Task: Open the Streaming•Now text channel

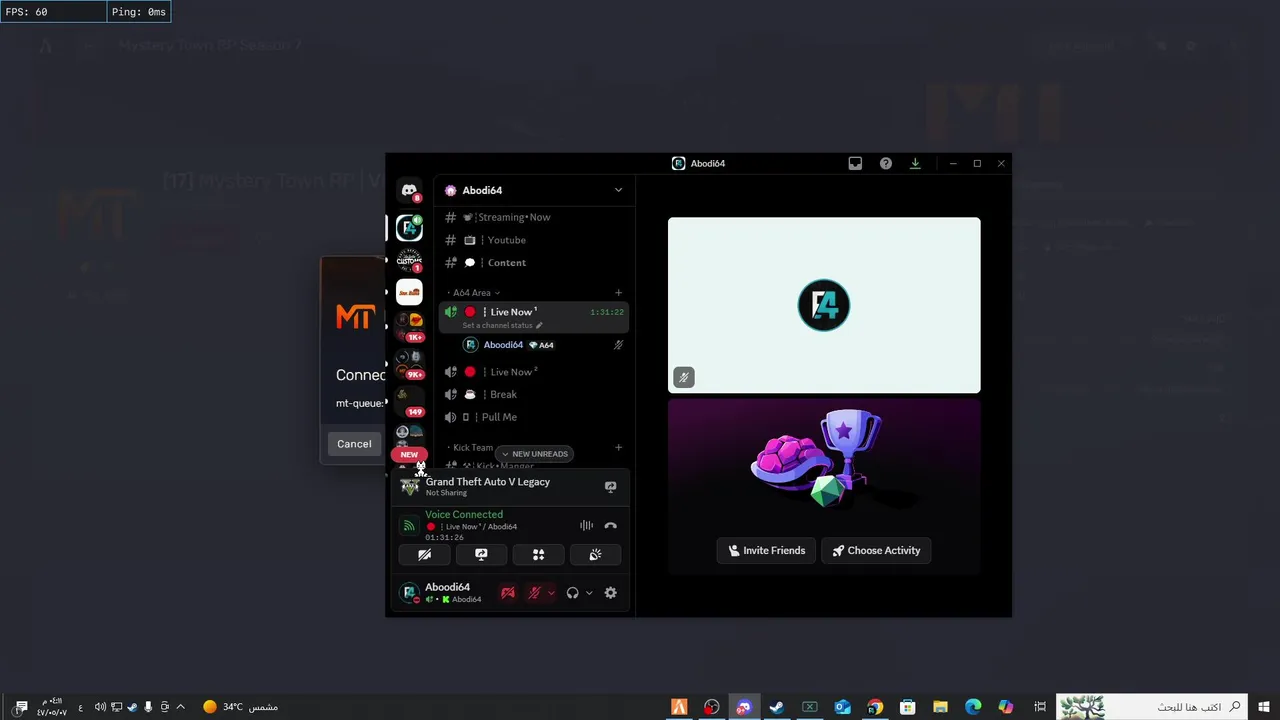Action: tap(534, 217)
